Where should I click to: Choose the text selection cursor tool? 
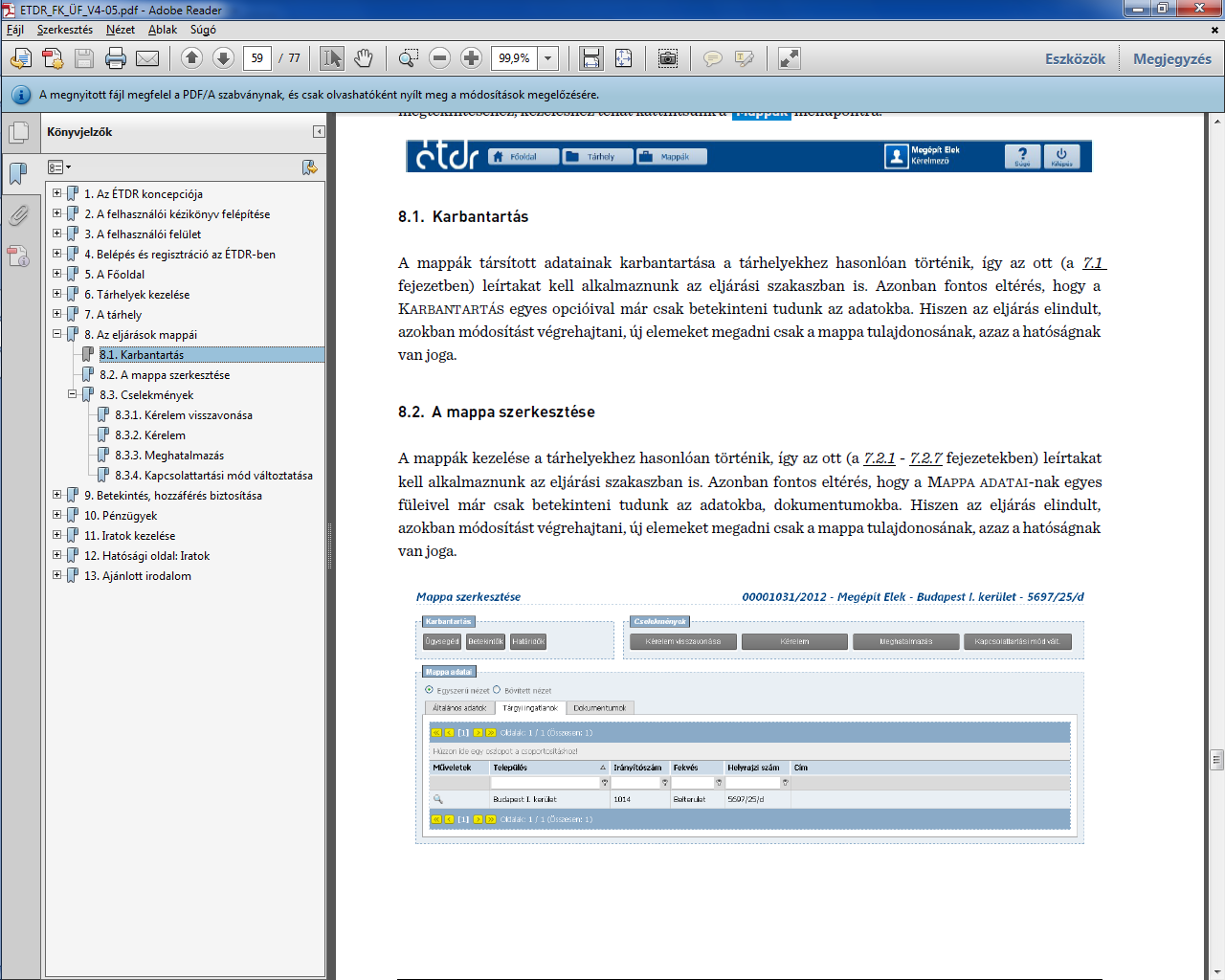tap(332, 58)
